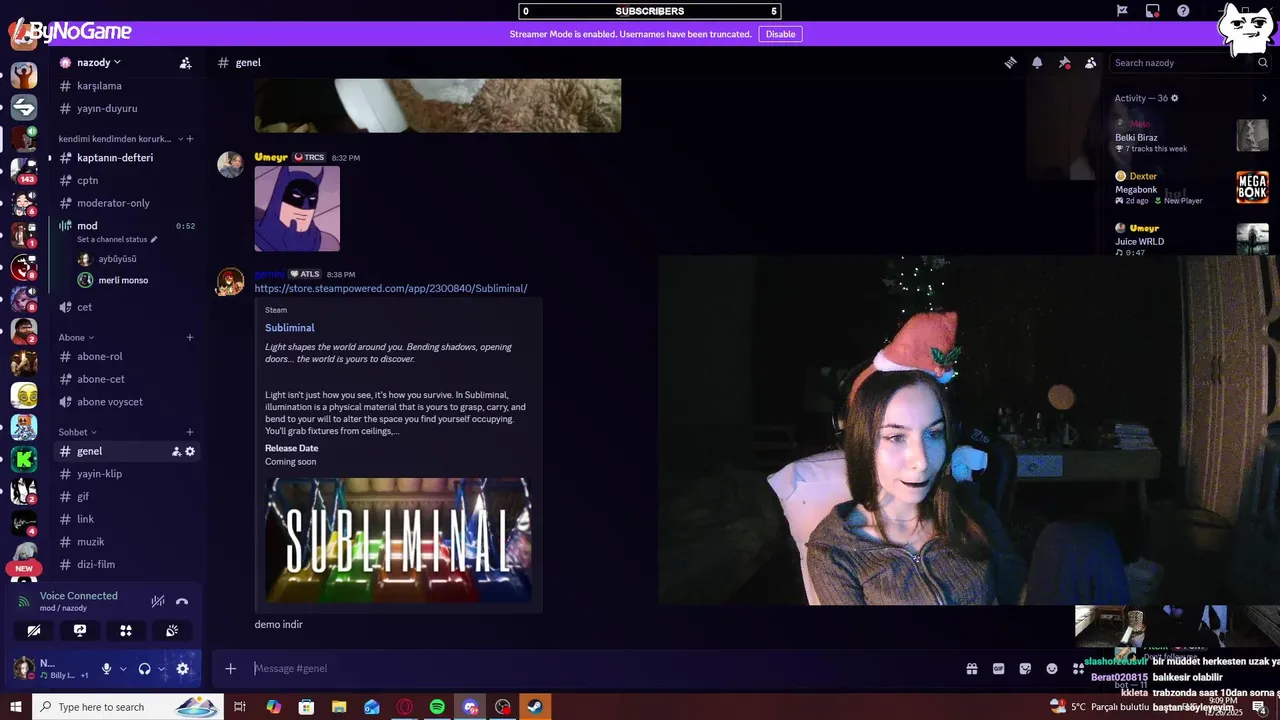Open the apps launcher in message bar
Screen dimensions: 1280x720
point(1078,669)
